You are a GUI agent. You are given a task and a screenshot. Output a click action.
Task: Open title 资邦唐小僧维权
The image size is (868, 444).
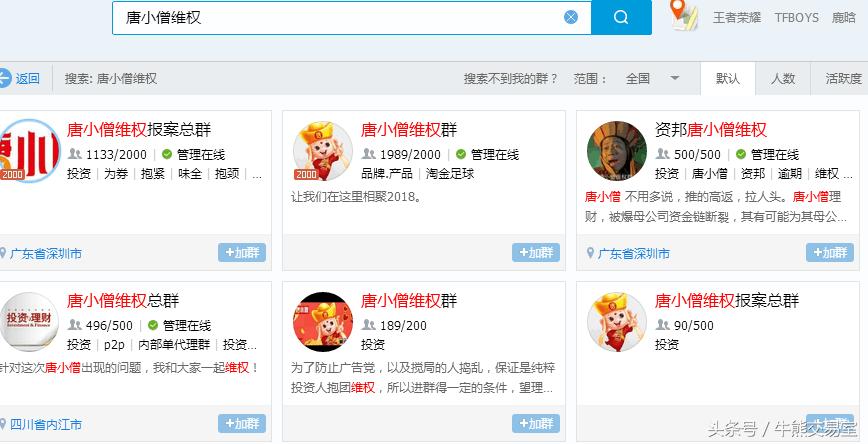[x=711, y=130]
